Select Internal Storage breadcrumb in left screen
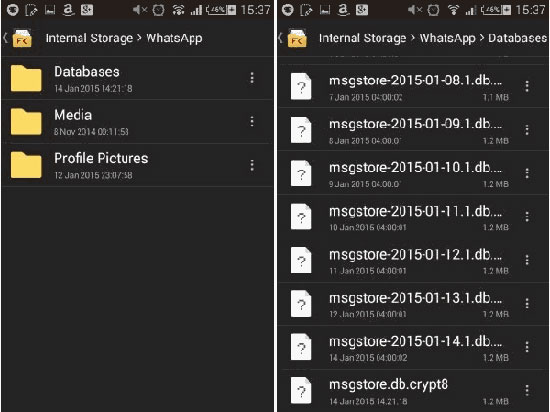 pos(89,38)
